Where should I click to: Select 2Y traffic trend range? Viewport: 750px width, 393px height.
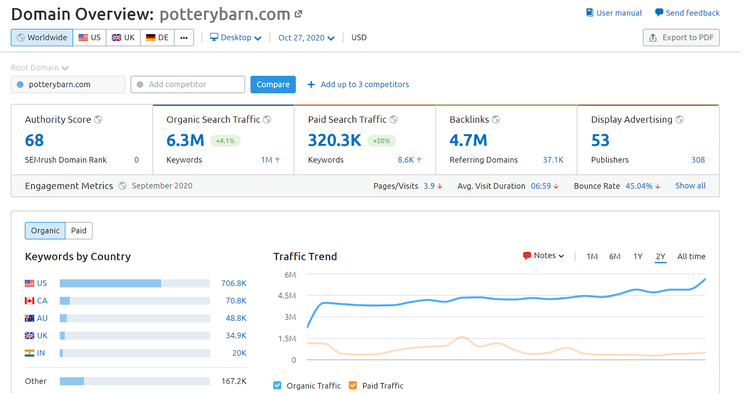click(661, 257)
